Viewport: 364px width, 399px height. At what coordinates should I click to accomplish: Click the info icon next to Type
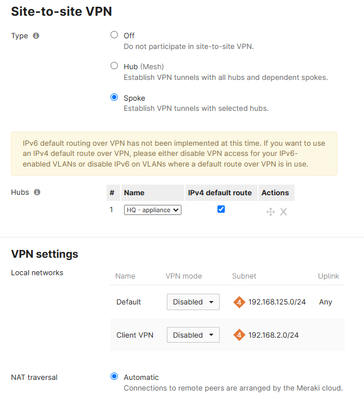36,36
